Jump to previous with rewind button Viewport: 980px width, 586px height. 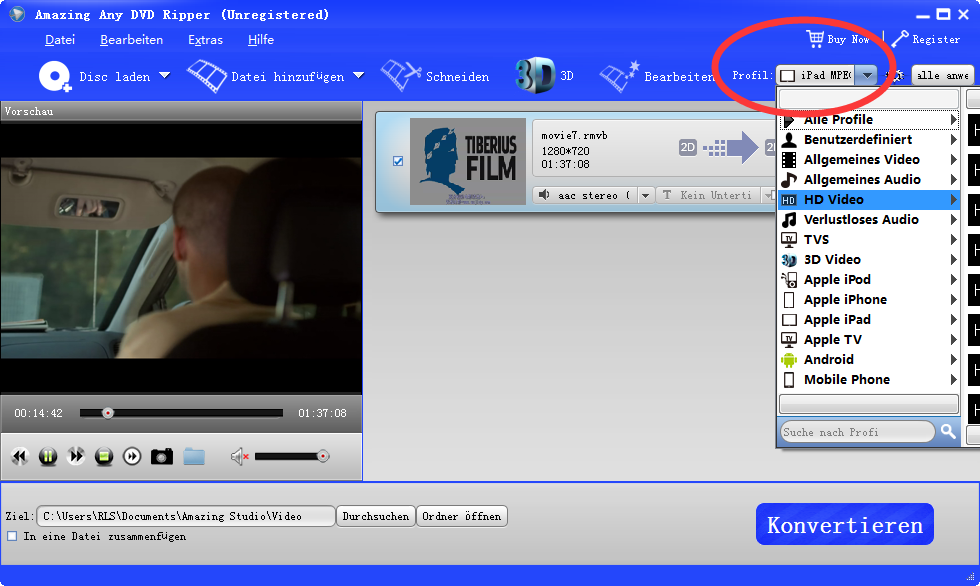tap(20, 457)
